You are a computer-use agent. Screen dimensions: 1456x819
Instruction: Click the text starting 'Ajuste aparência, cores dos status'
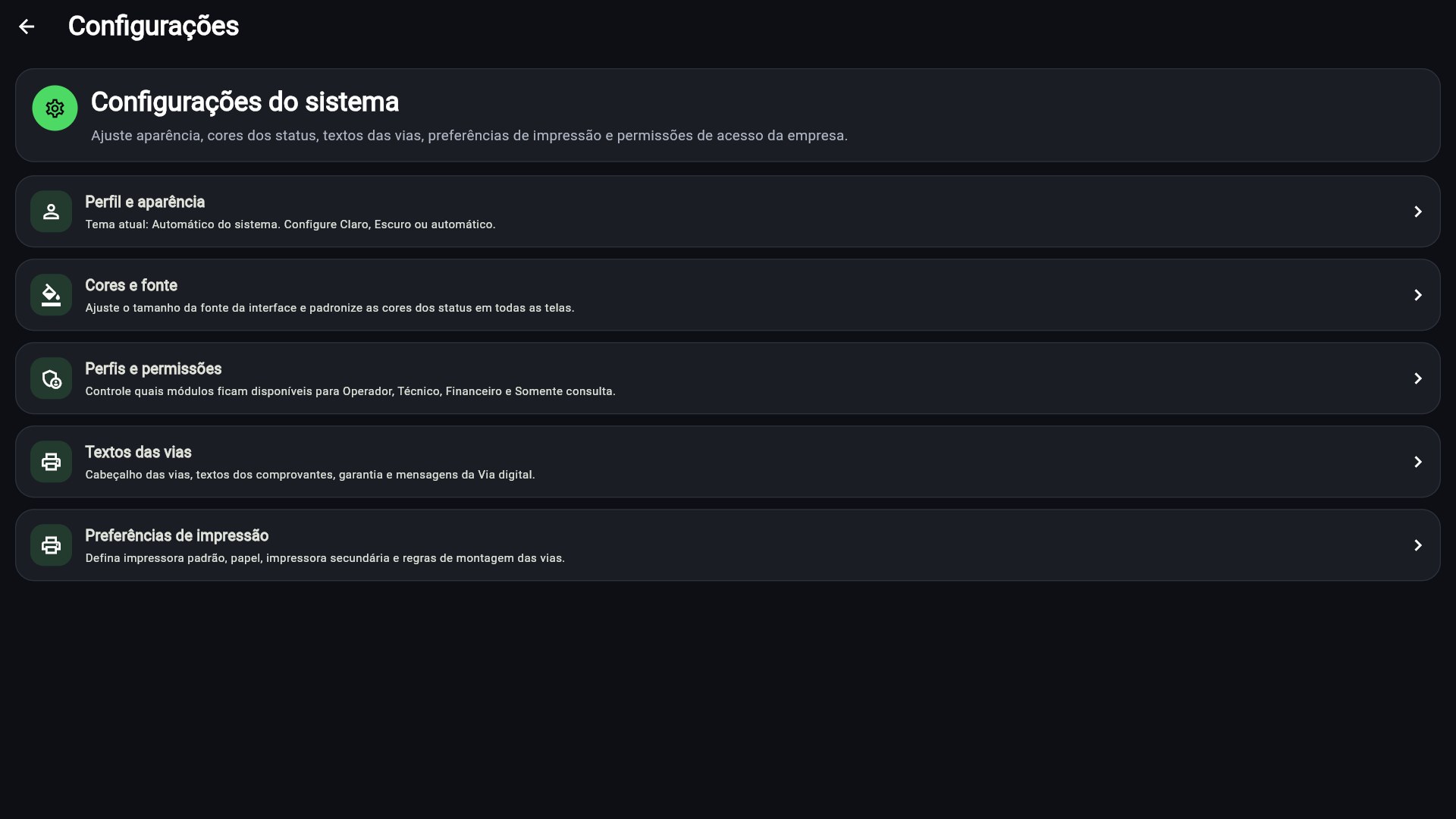[x=469, y=136]
